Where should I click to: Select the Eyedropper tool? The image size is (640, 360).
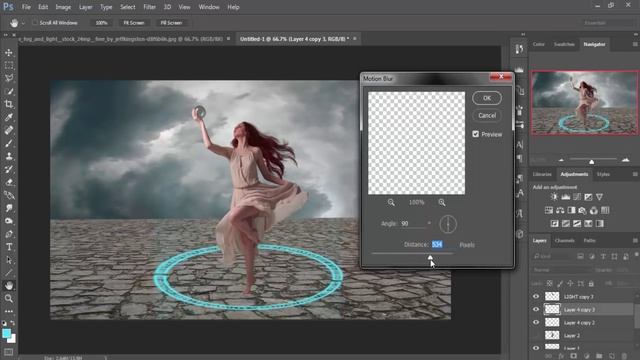9,117
